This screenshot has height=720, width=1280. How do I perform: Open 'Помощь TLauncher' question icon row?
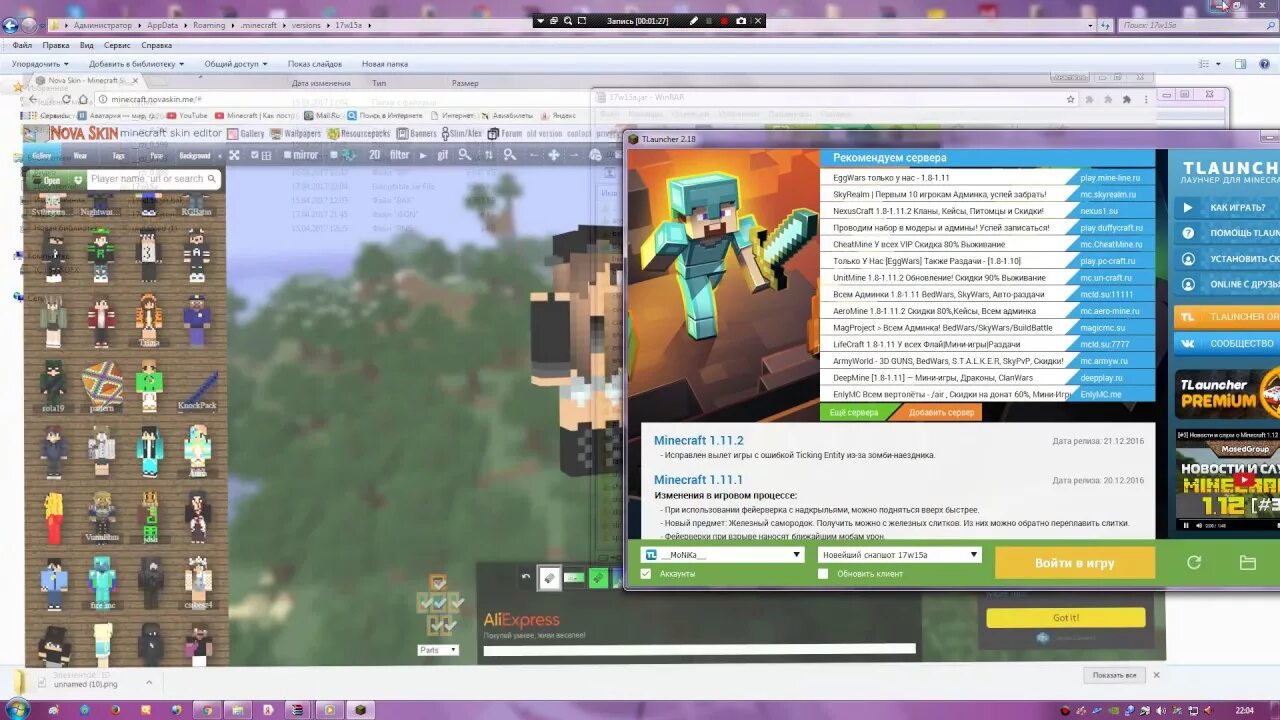[x=1227, y=233]
